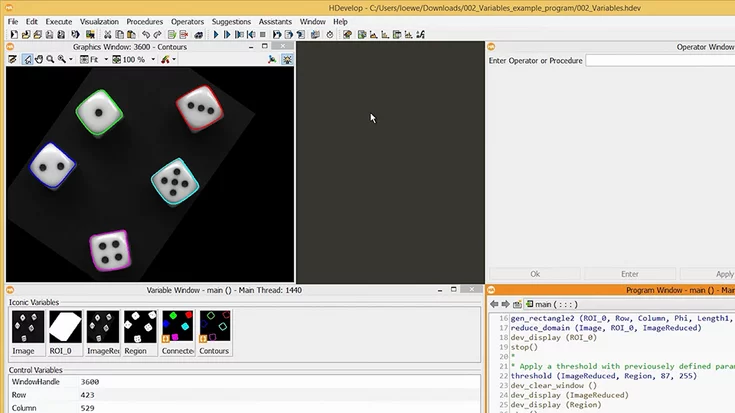
Task: Click the Enter button in Operator Window
Action: (630, 273)
